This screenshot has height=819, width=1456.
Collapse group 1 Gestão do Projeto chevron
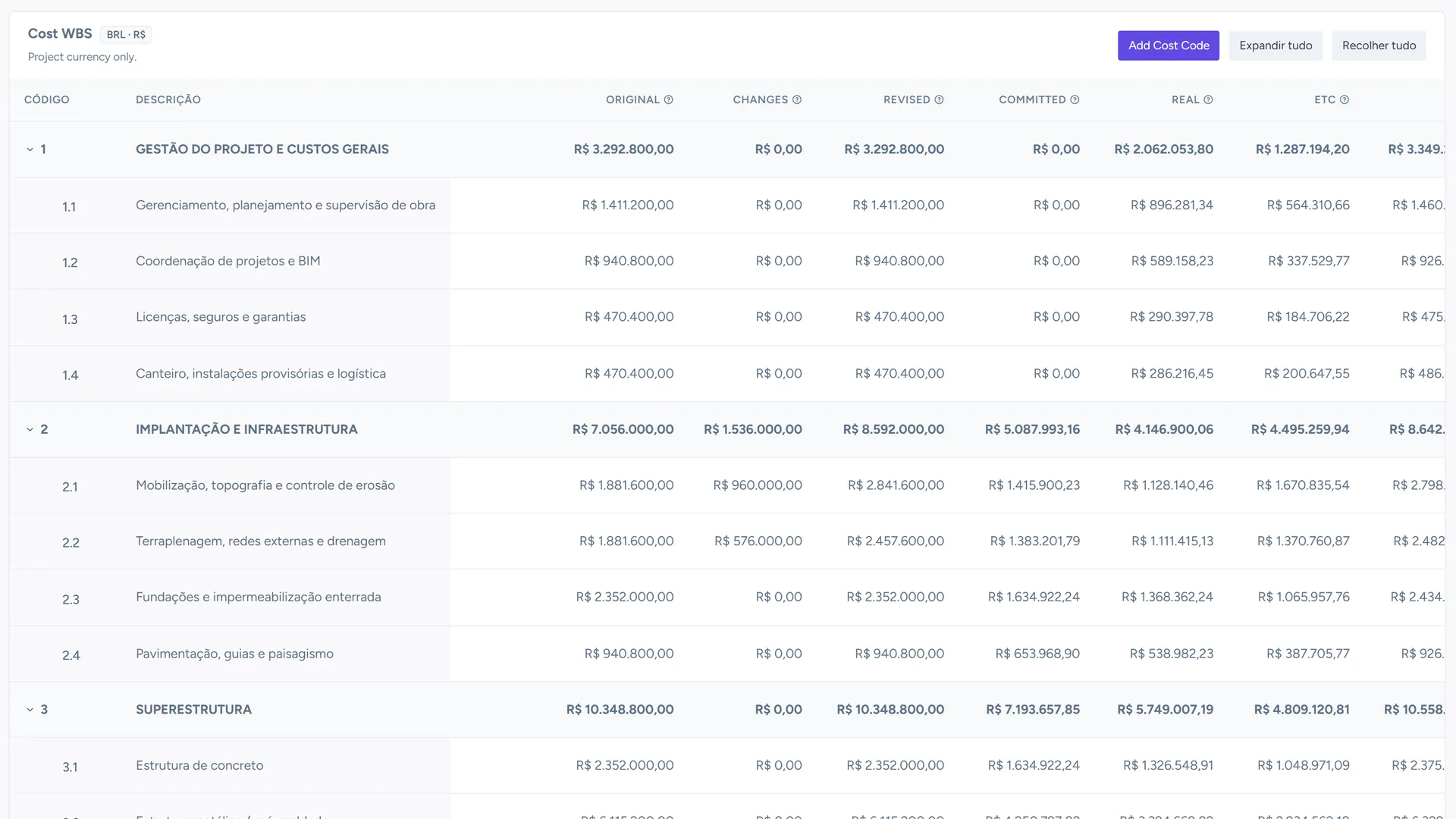tap(30, 149)
